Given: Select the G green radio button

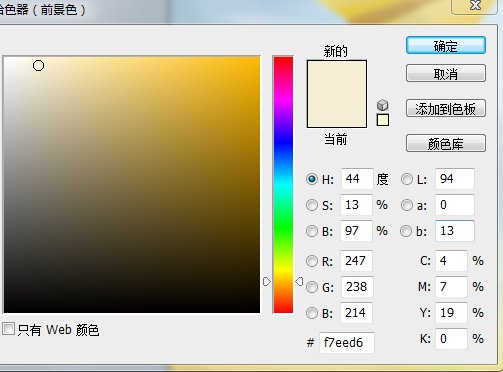Looking at the screenshot, I should click(x=312, y=287).
